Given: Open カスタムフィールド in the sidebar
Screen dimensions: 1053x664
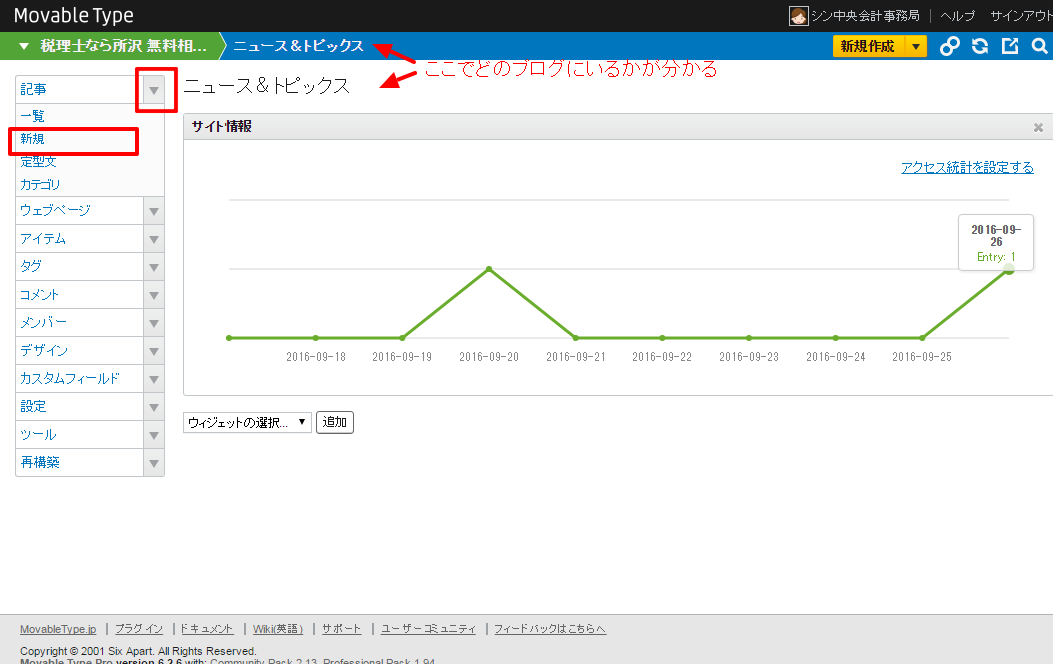Looking at the screenshot, I should 69,379.
